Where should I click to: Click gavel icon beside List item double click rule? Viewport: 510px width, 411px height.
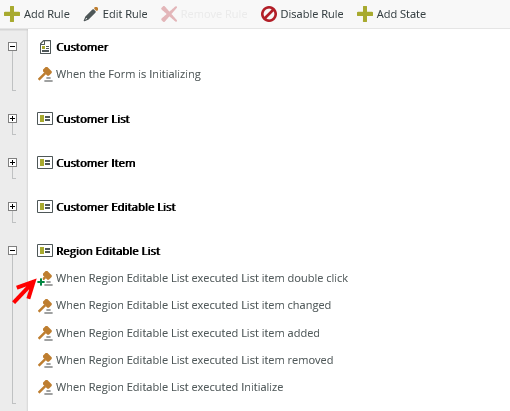[46, 278]
